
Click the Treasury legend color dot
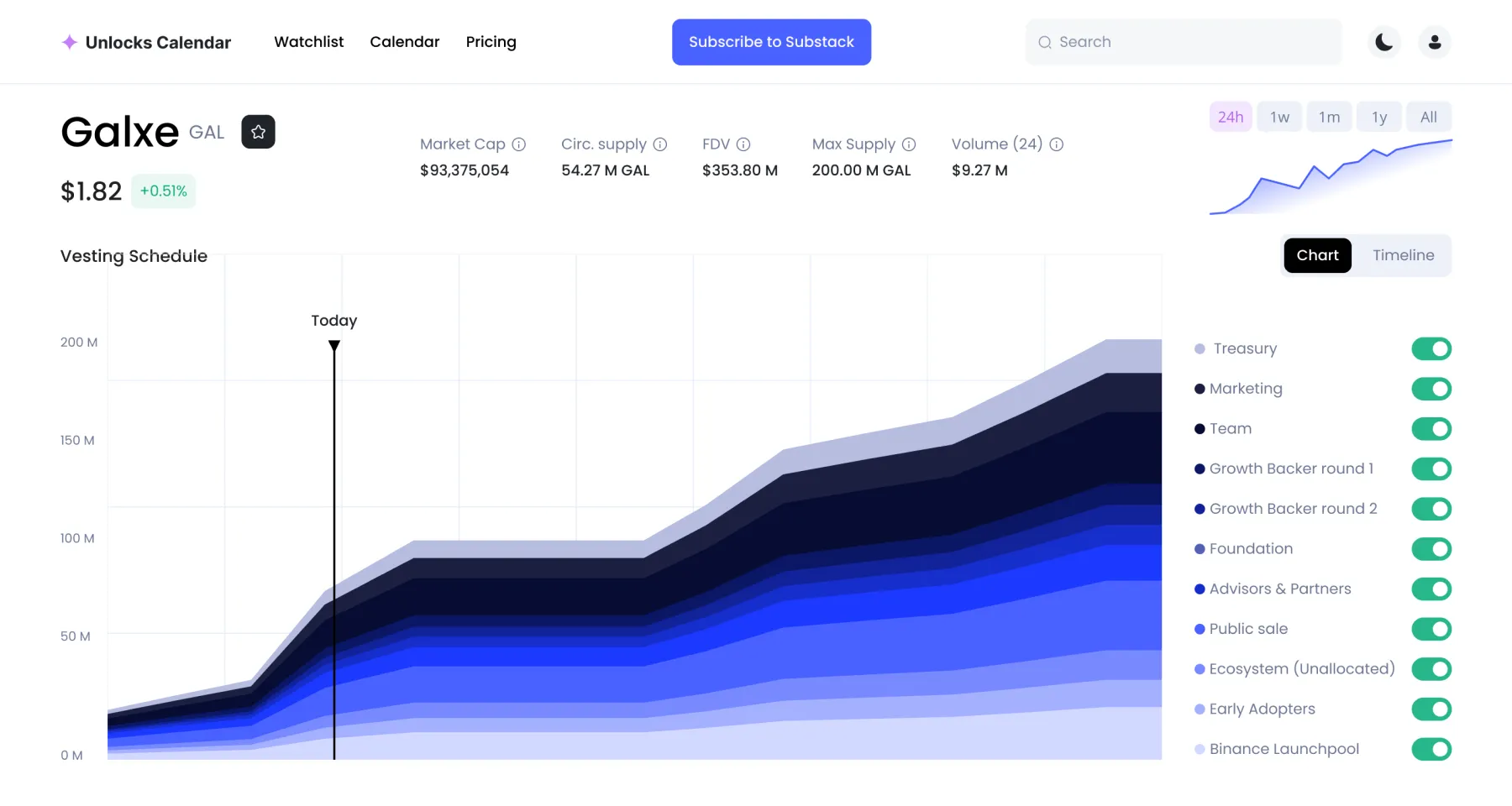(1200, 348)
